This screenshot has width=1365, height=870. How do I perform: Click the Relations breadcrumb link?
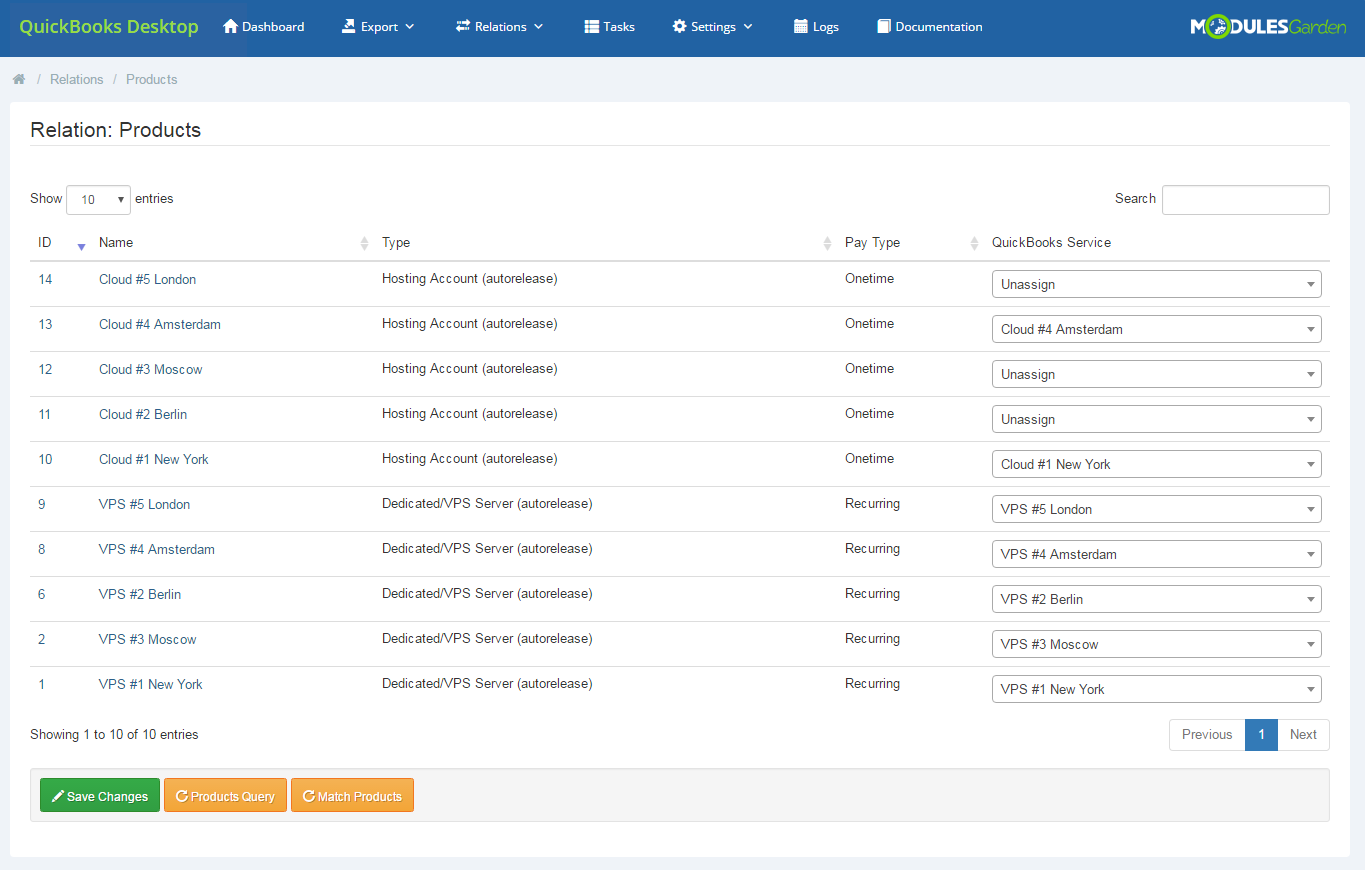76,78
